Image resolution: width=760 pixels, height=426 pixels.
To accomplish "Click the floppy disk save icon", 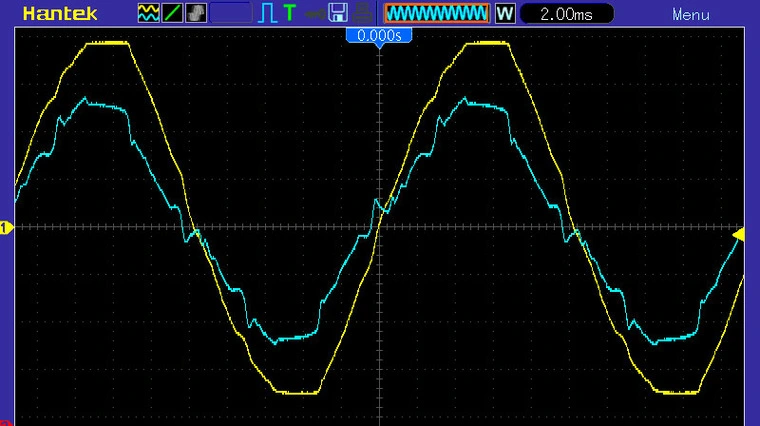I will click(338, 14).
